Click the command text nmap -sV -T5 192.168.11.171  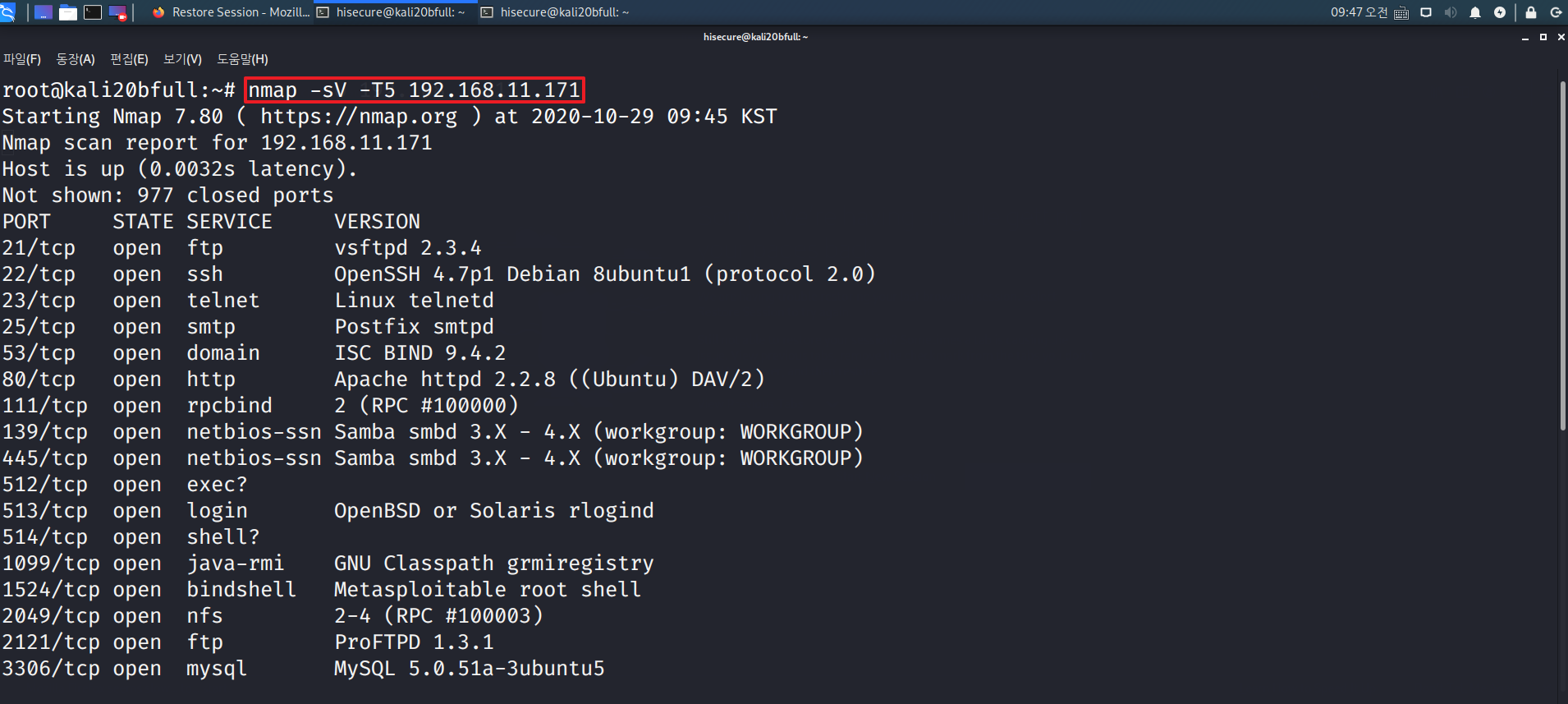(415, 90)
